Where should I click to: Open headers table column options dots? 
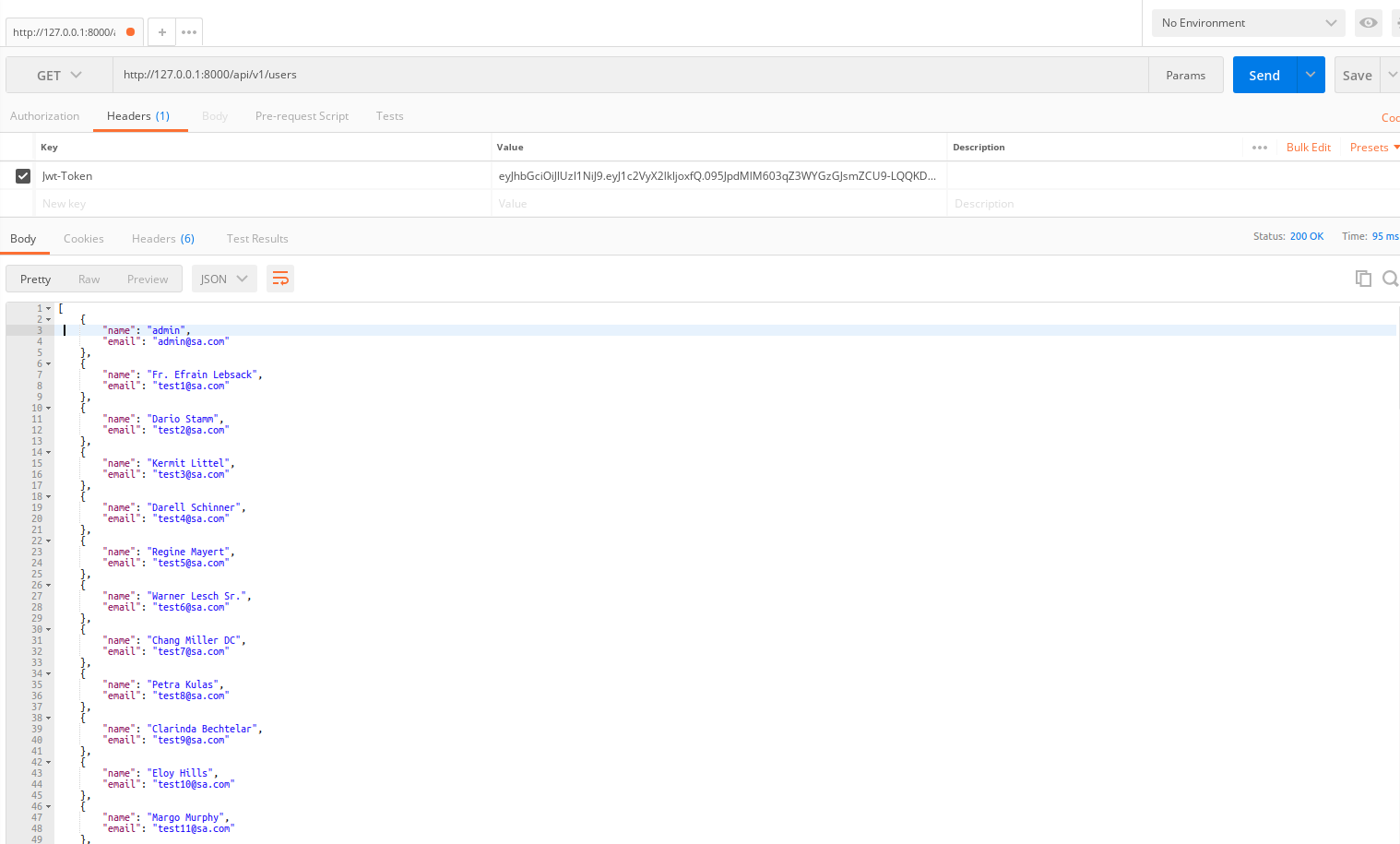(1260, 148)
